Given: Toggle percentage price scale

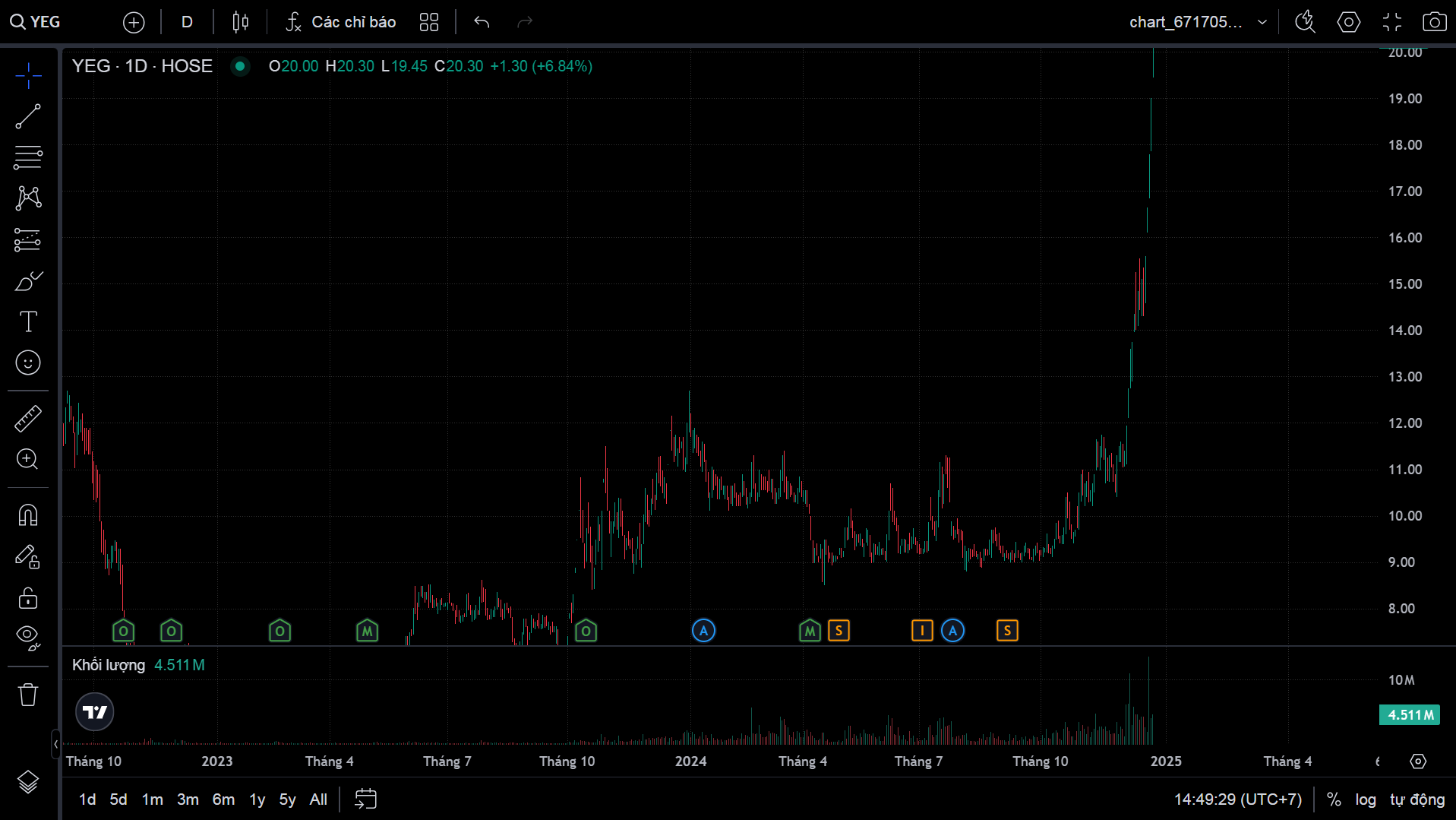Looking at the screenshot, I should click(1334, 799).
